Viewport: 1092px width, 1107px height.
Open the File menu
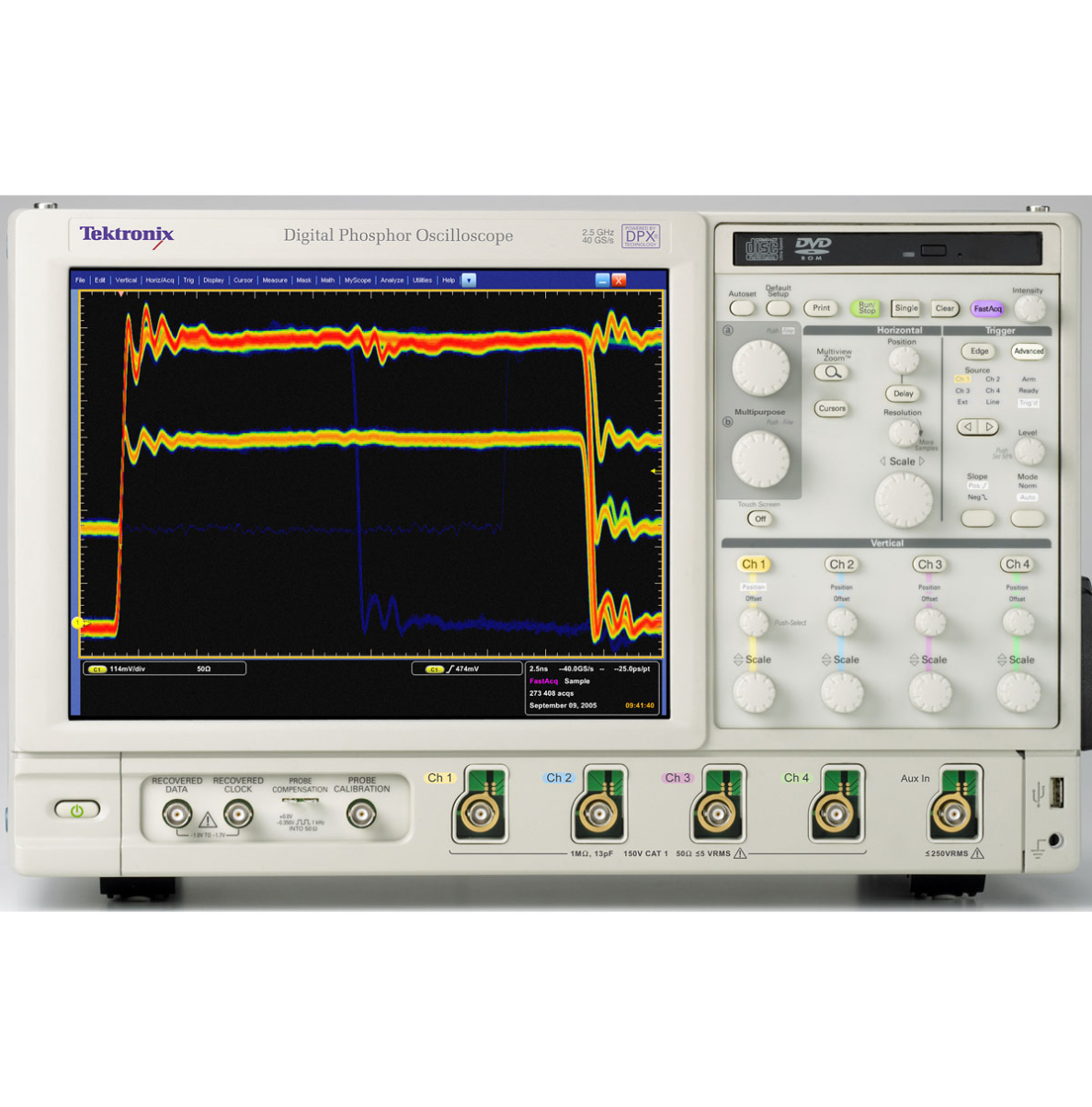pyautogui.click(x=80, y=280)
